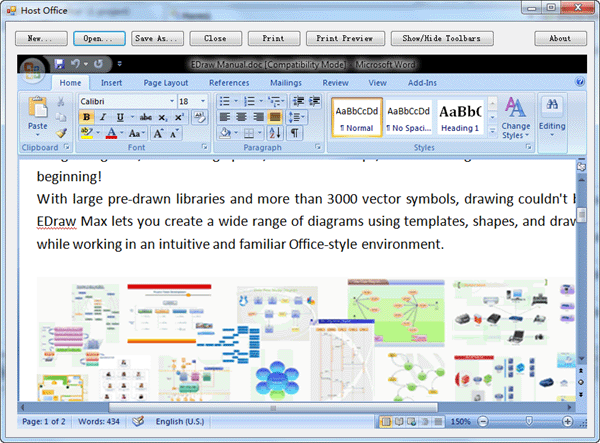
Task: Click the Redo icon in quick access toolbar
Action: [98, 64]
